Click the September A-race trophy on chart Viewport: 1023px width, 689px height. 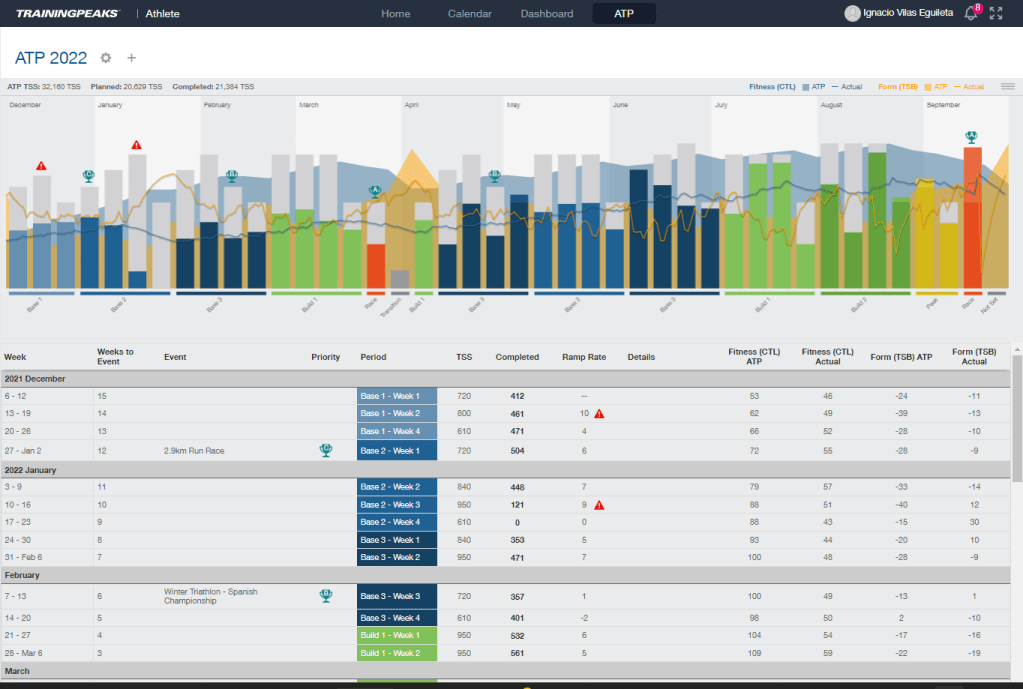(971, 137)
